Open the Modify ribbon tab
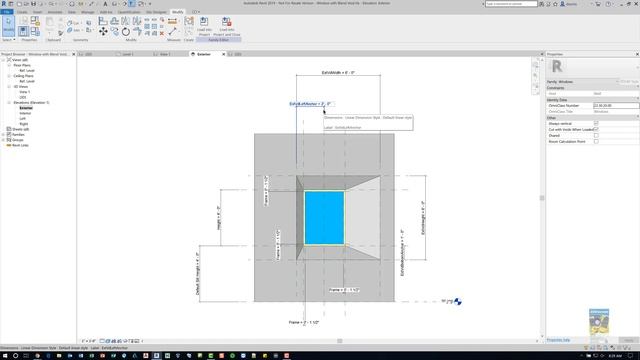The height and width of the screenshot is (360, 640). (178, 12)
